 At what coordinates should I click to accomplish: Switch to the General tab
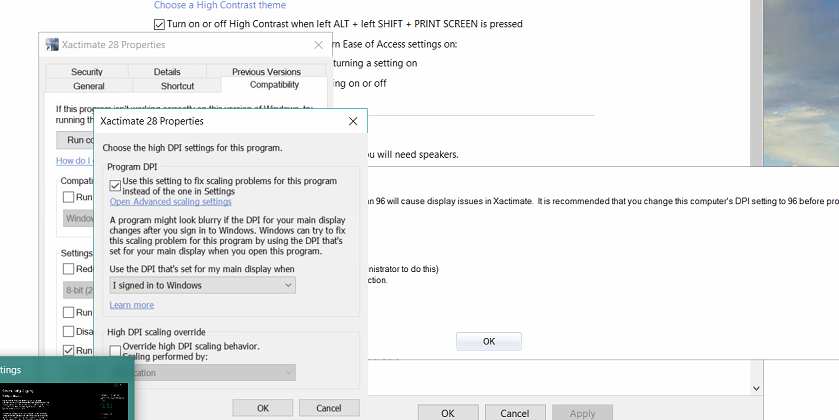(x=89, y=86)
